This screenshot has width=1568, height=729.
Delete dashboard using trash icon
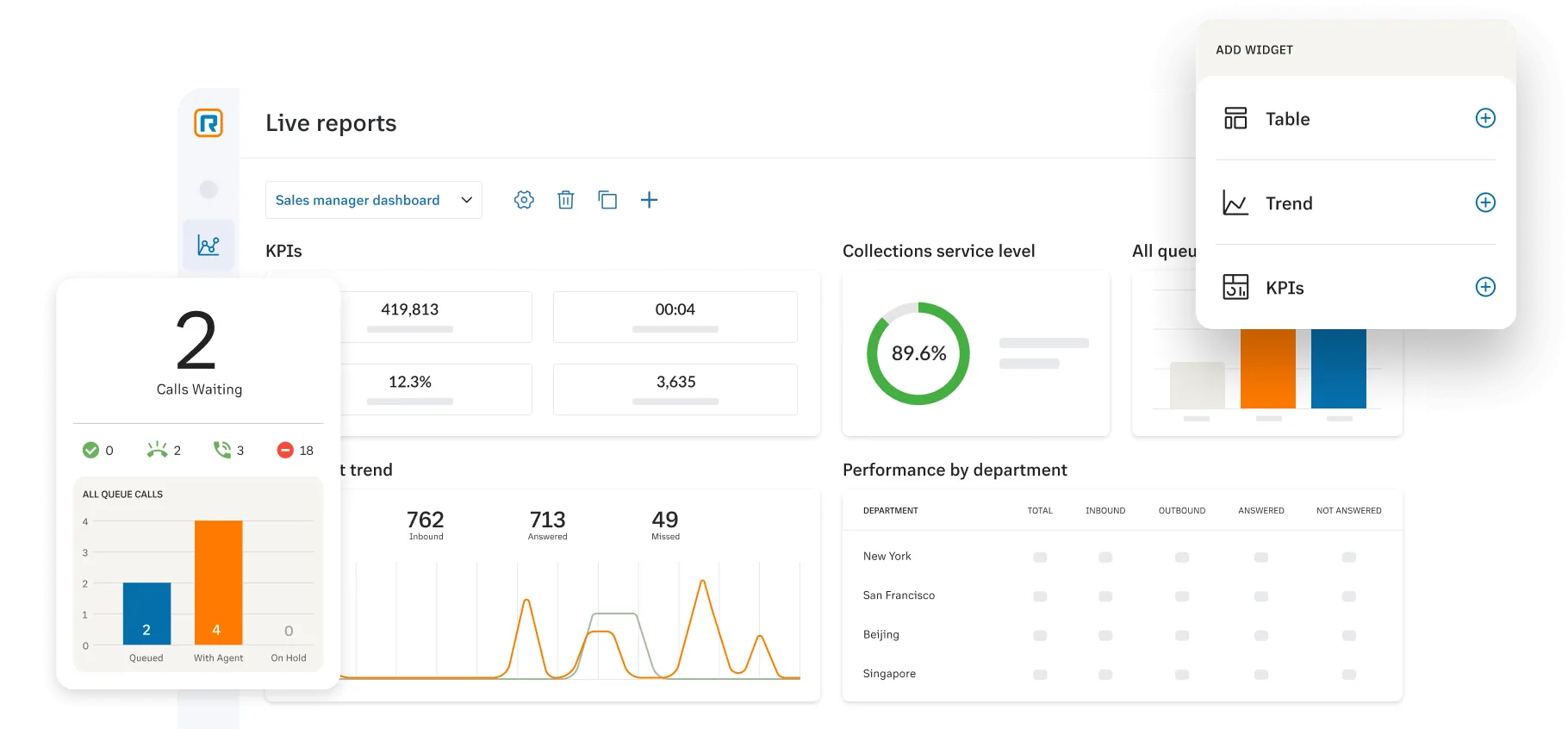(565, 200)
